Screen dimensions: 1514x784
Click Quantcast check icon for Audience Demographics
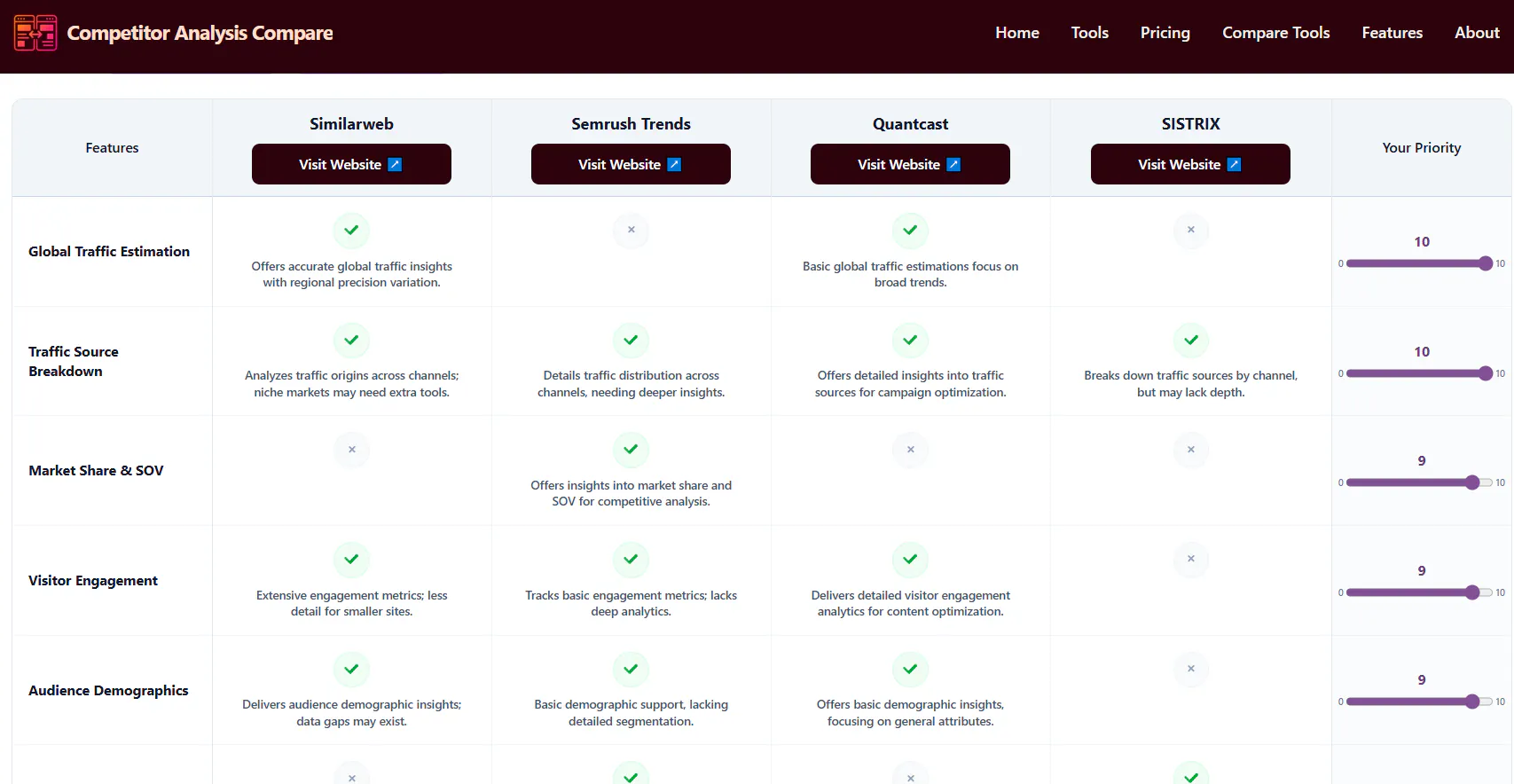(x=910, y=670)
